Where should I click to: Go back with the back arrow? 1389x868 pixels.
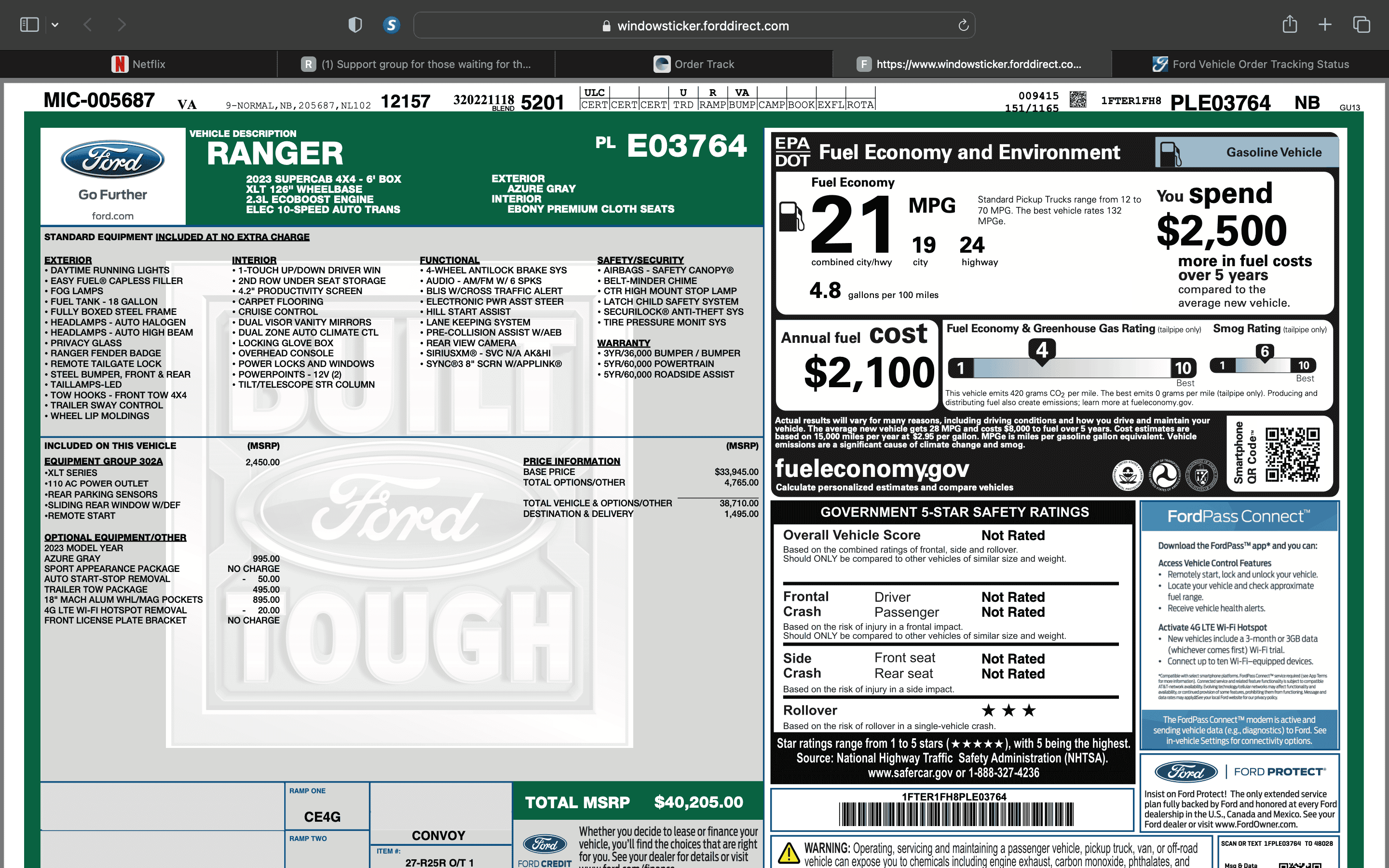tap(88, 25)
